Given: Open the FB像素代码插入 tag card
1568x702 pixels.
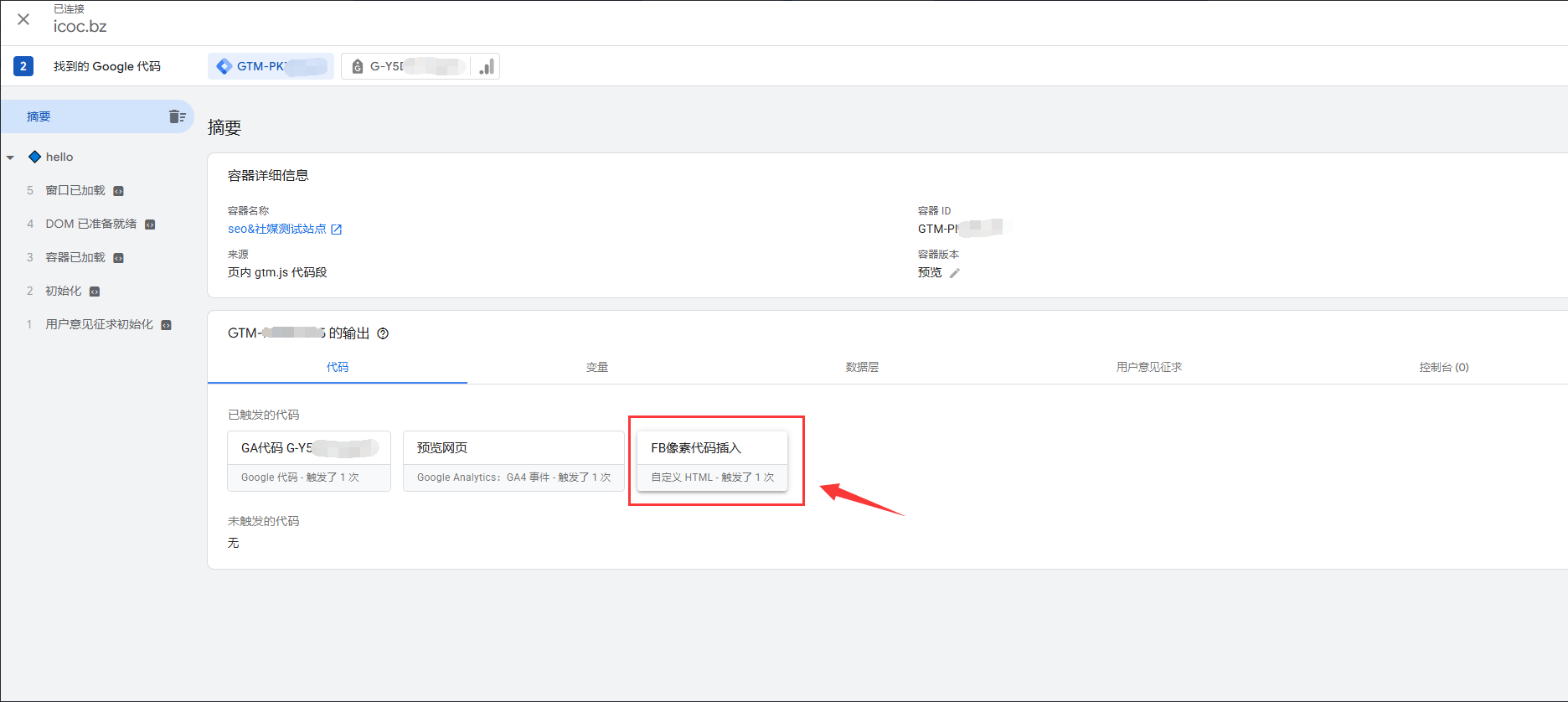Looking at the screenshot, I should (712, 461).
